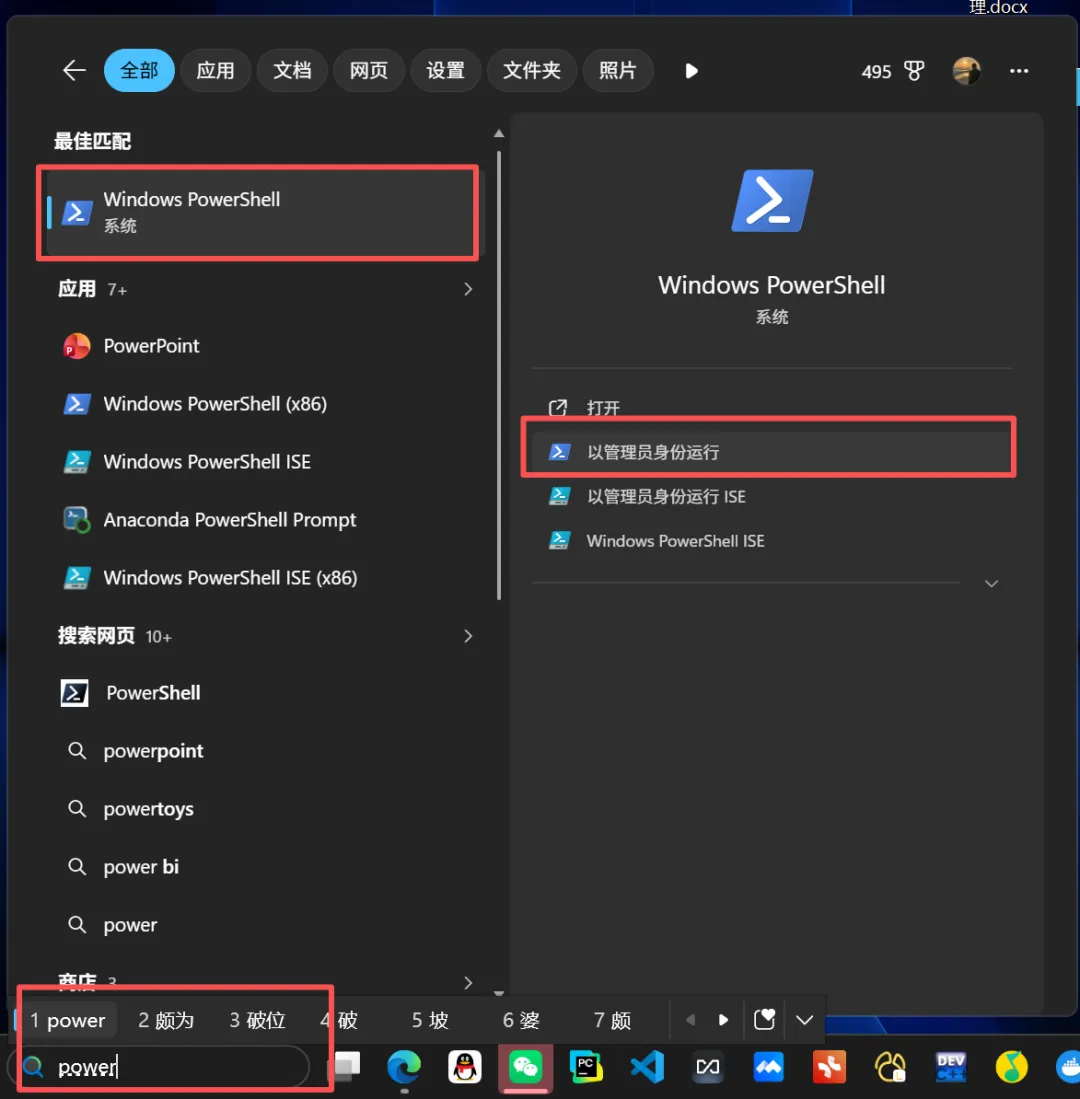This screenshot has width=1080, height=1099.
Task: Open PyCharm from taskbar
Action: tap(586, 1067)
